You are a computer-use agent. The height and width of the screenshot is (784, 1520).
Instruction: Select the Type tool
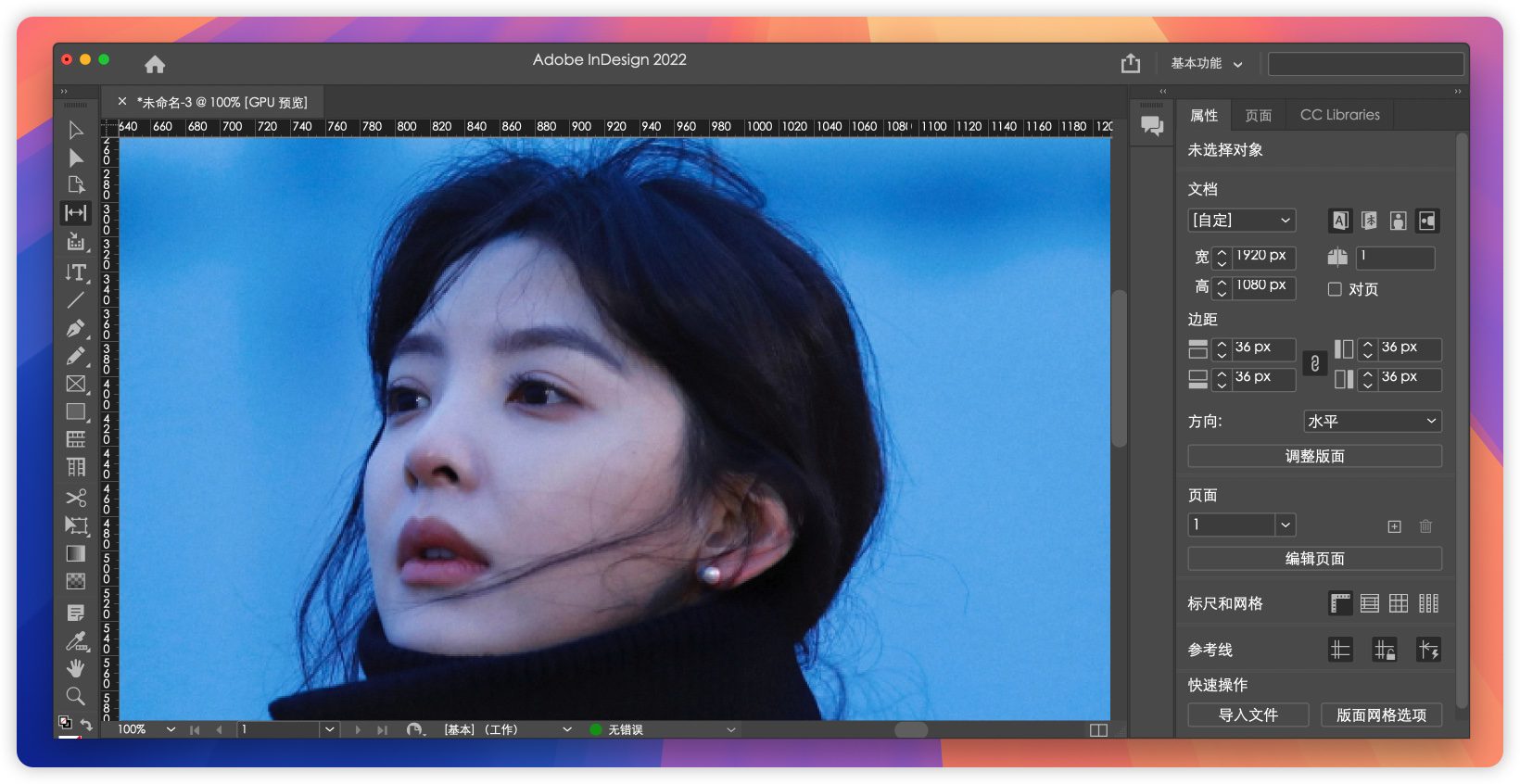tap(76, 272)
